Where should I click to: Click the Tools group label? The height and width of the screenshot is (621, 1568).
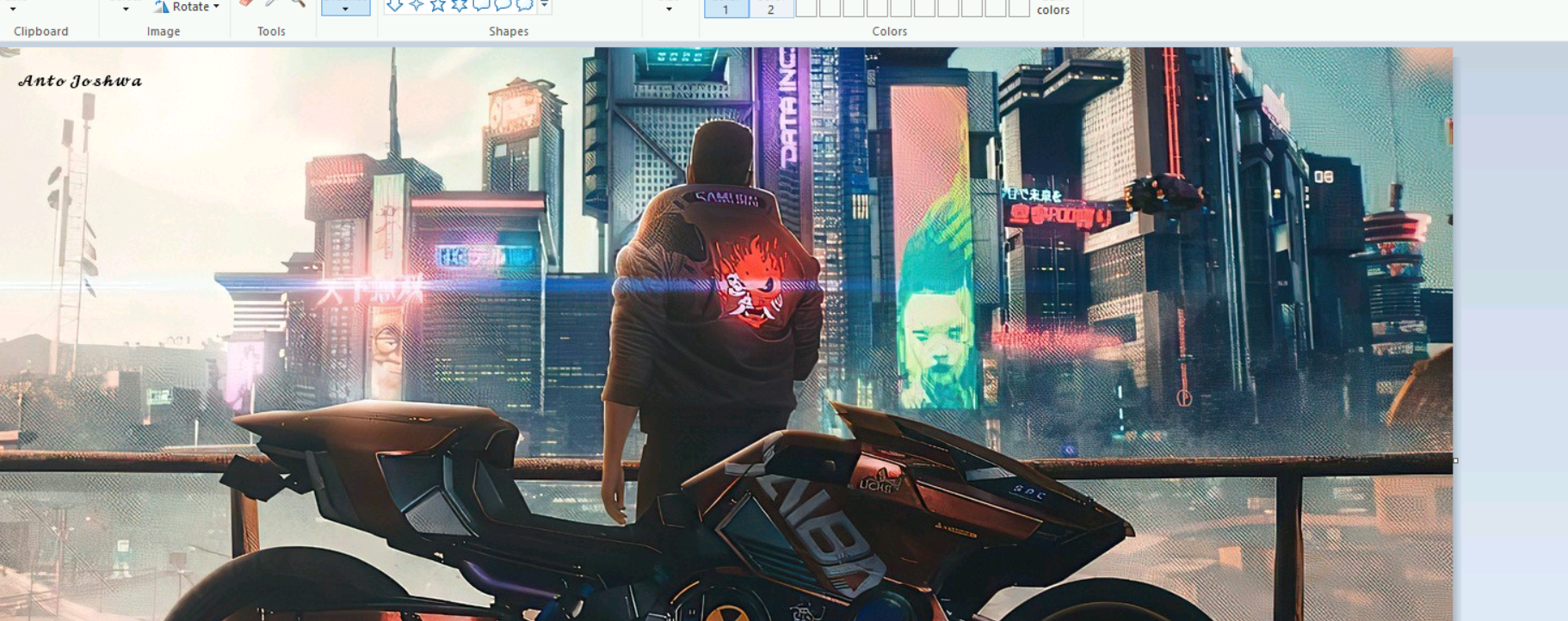click(x=271, y=31)
